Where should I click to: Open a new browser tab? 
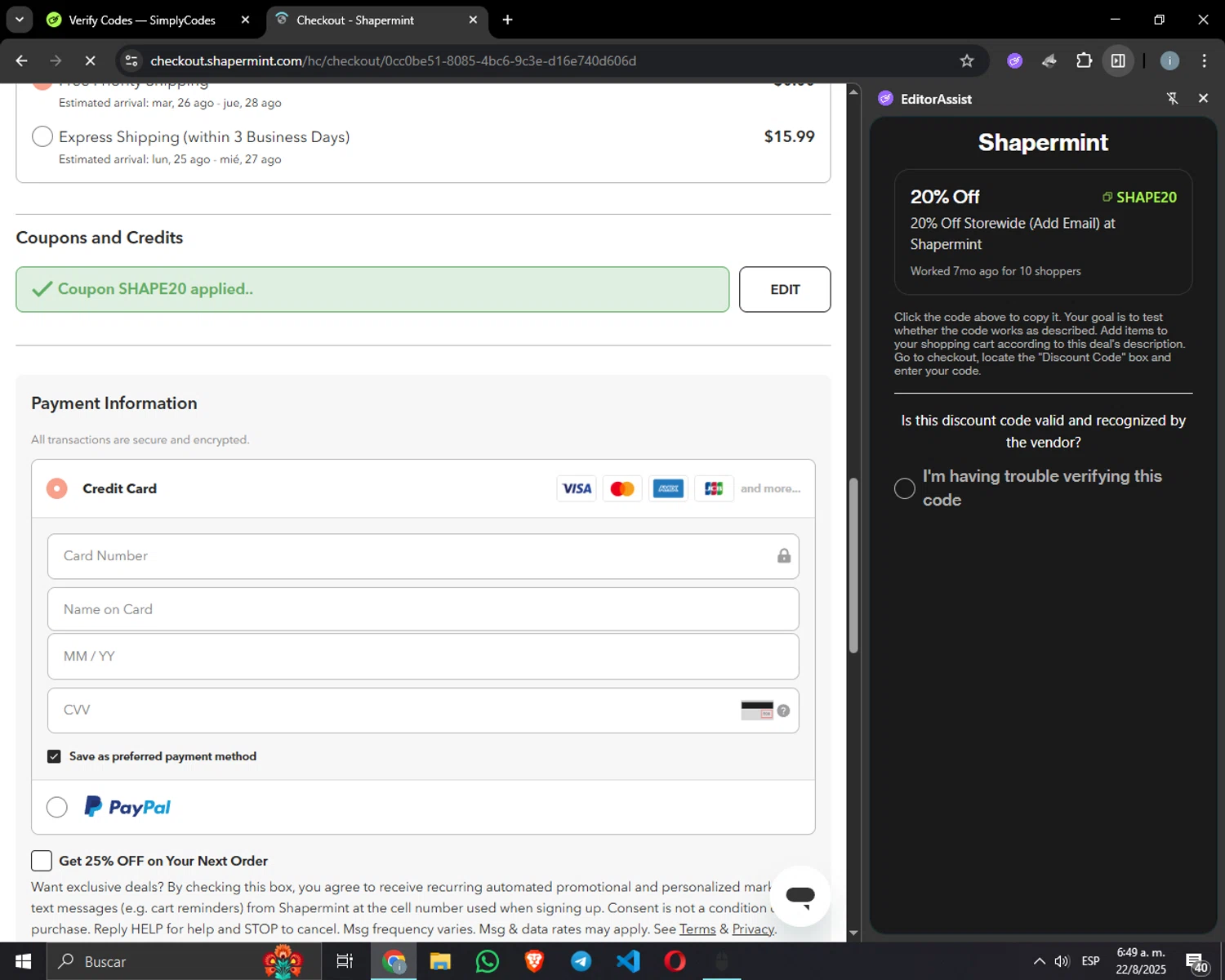tap(507, 20)
